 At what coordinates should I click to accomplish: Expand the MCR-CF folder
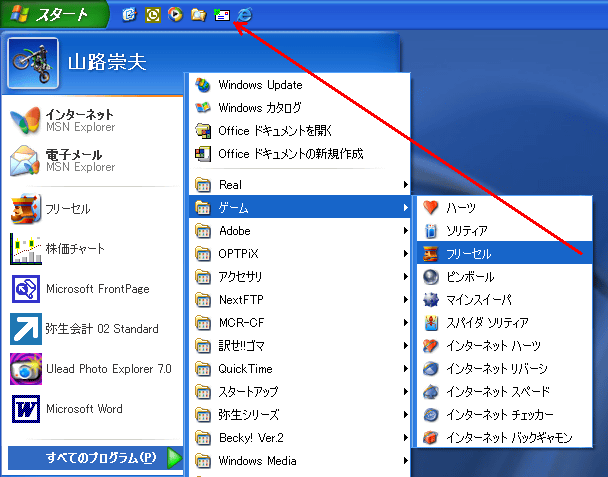299,323
